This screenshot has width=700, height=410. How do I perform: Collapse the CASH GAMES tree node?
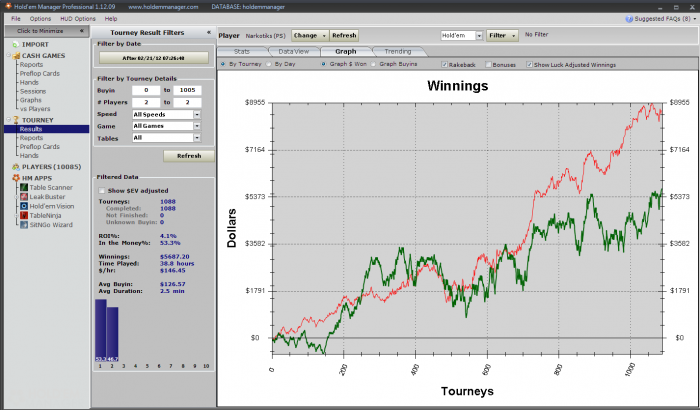pos(8,55)
